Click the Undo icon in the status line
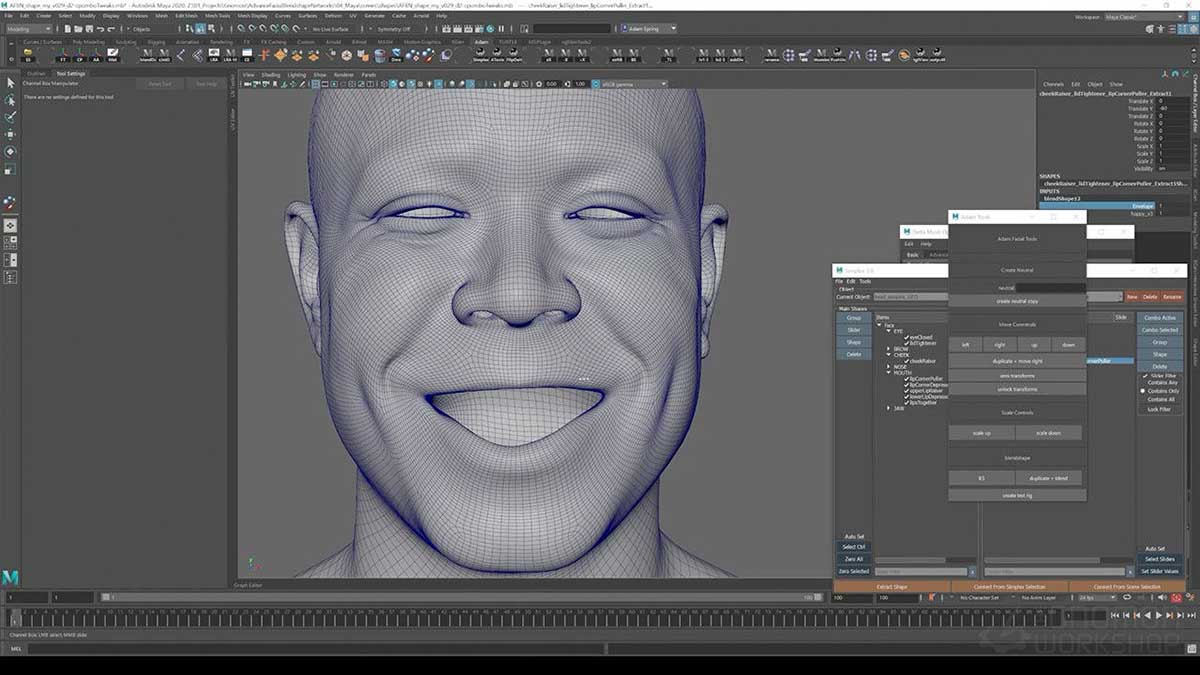This screenshot has height=675, width=1200. [x=99, y=29]
